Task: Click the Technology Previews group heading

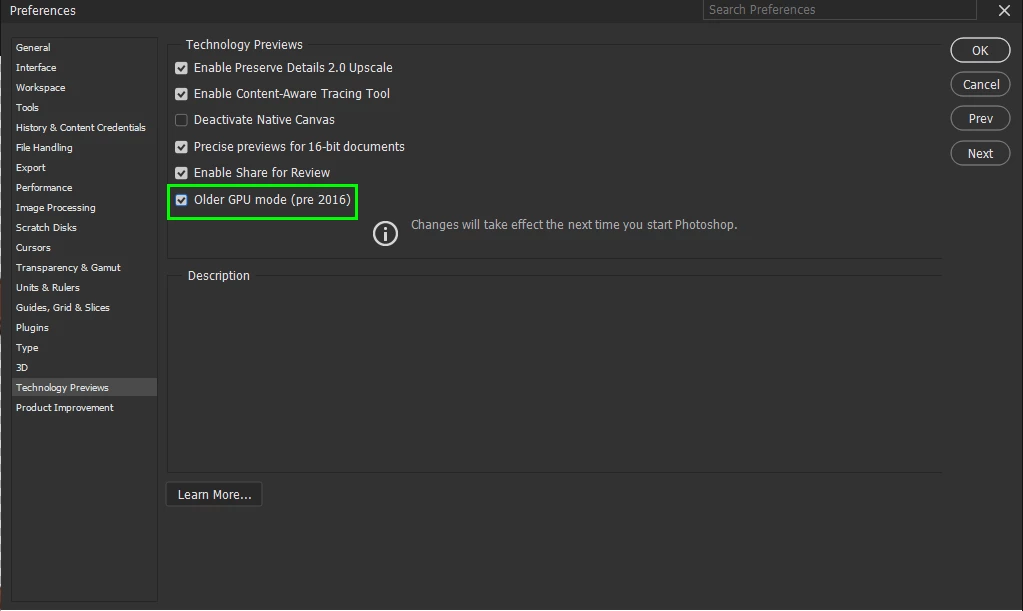Action: [x=244, y=44]
